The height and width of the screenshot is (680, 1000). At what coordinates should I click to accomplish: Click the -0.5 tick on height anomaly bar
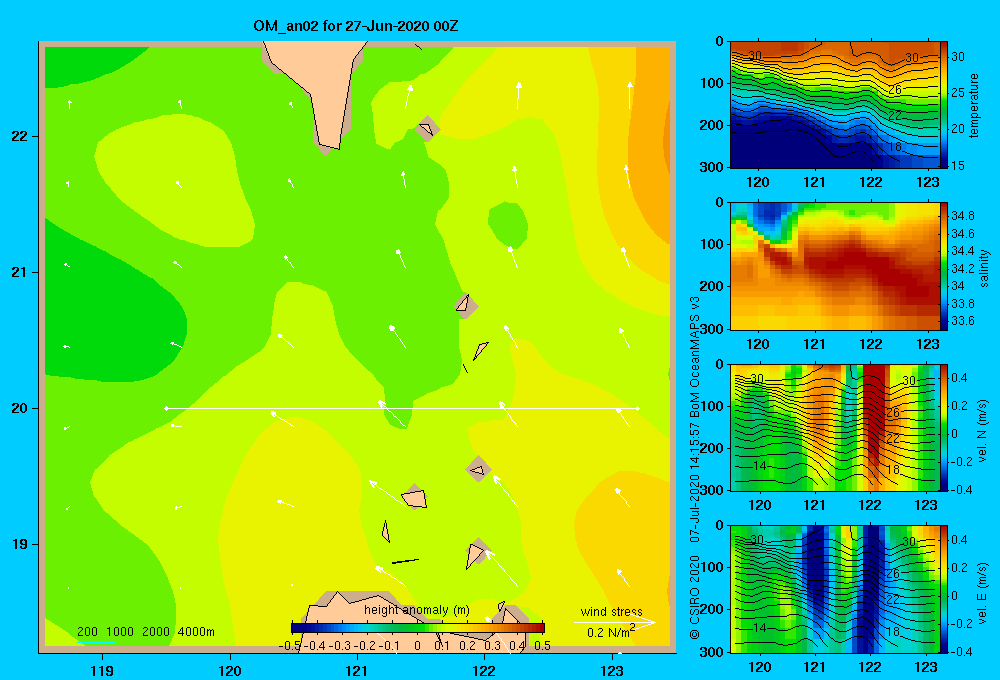pos(290,646)
